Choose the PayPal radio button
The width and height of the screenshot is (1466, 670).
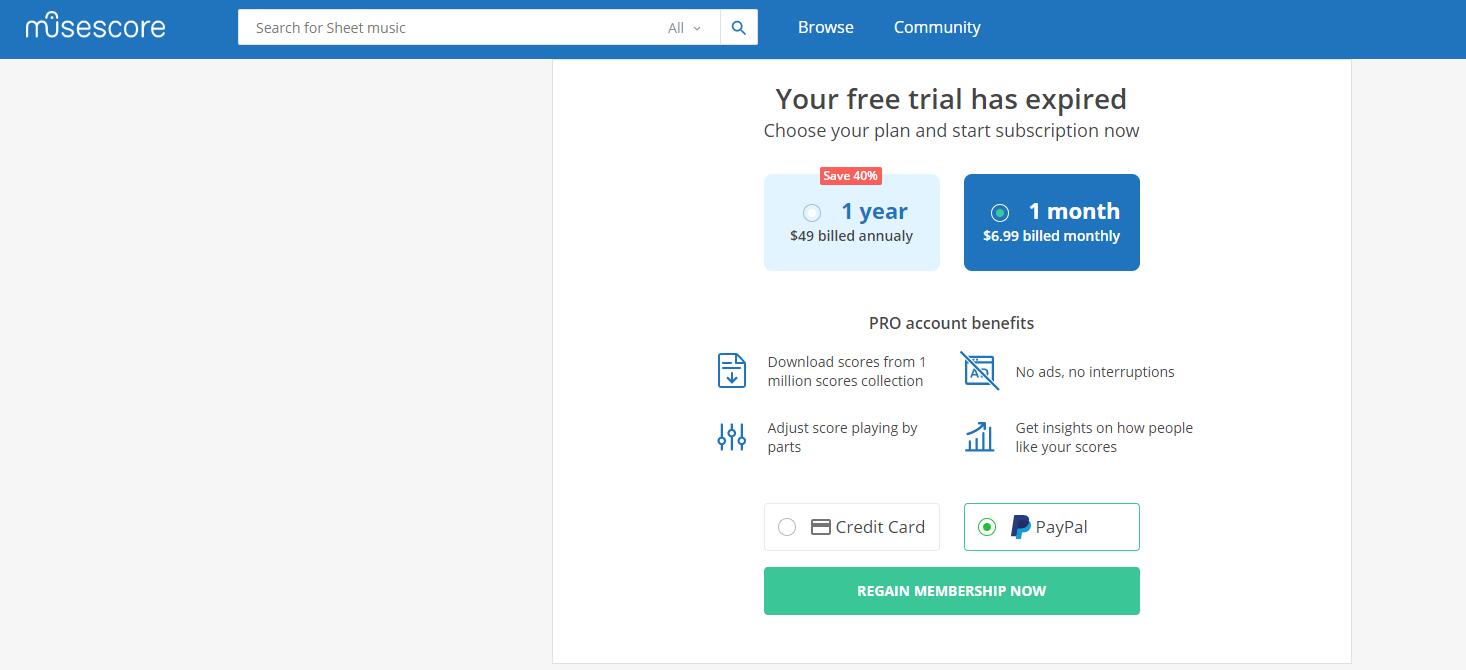(987, 527)
